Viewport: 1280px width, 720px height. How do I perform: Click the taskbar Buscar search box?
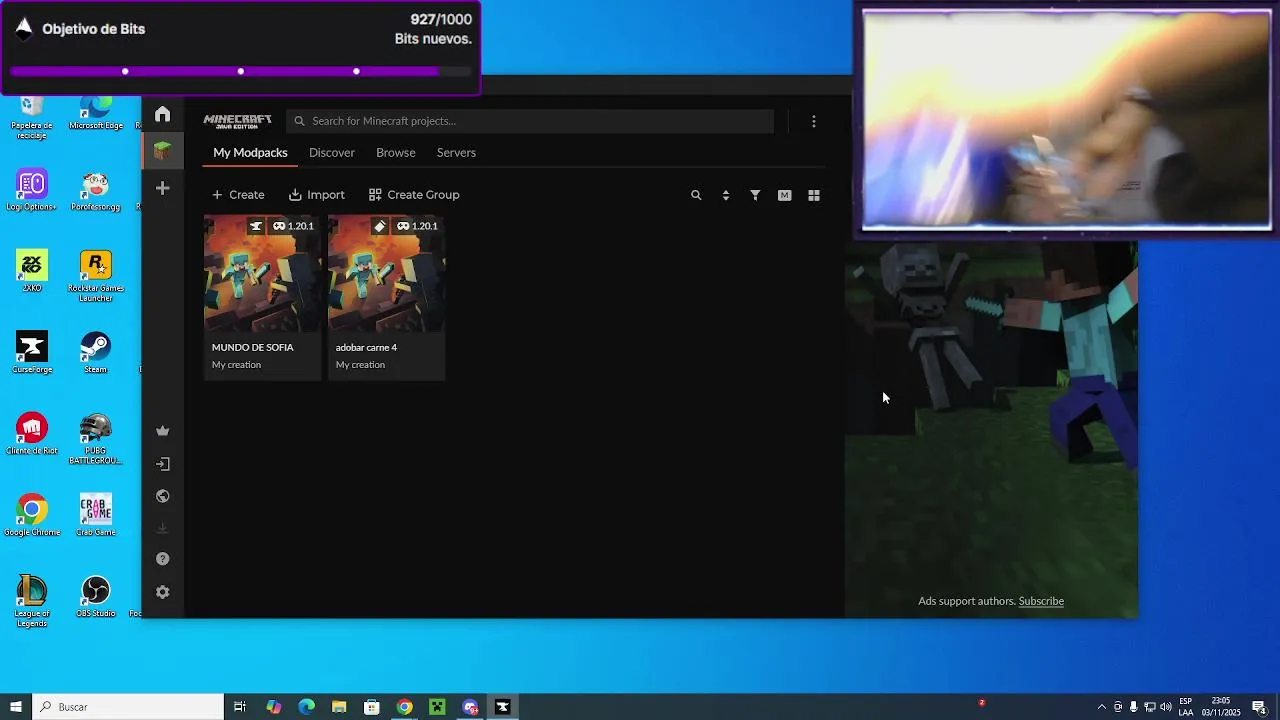pyautogui.click(x=128, y=707)
